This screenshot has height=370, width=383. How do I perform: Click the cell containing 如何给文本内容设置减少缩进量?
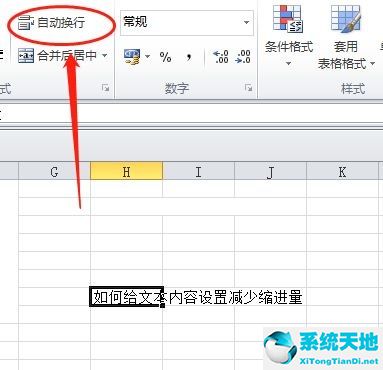127,297
